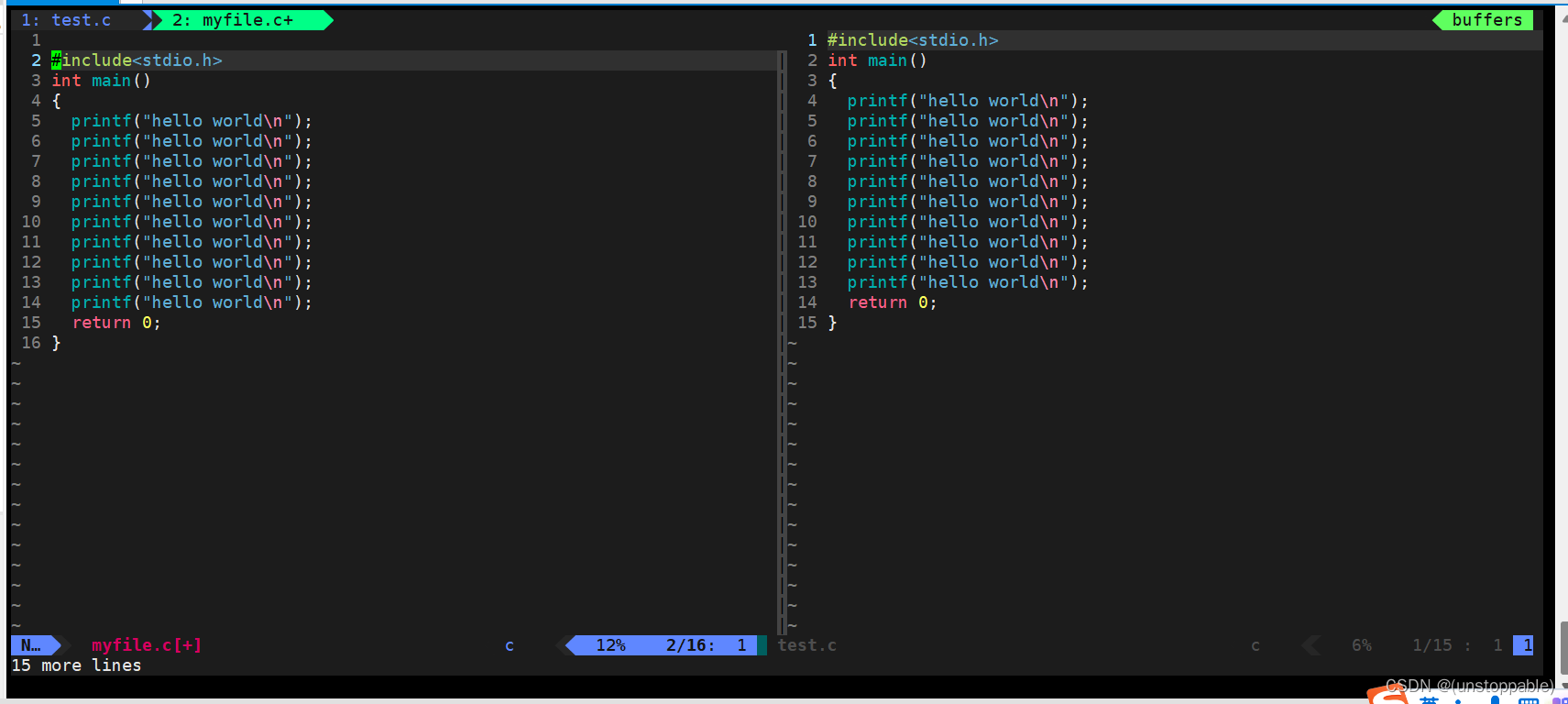Click empty line 1 in left pane

394,40
